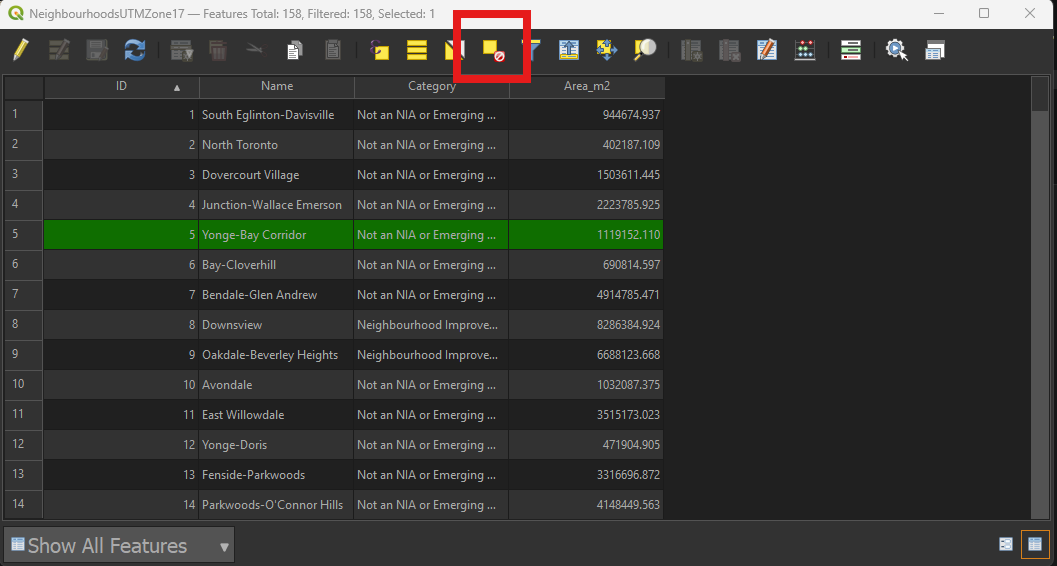Select row 5 via its row header
The image size is (1057, 566).
click(x=24, y=234)
